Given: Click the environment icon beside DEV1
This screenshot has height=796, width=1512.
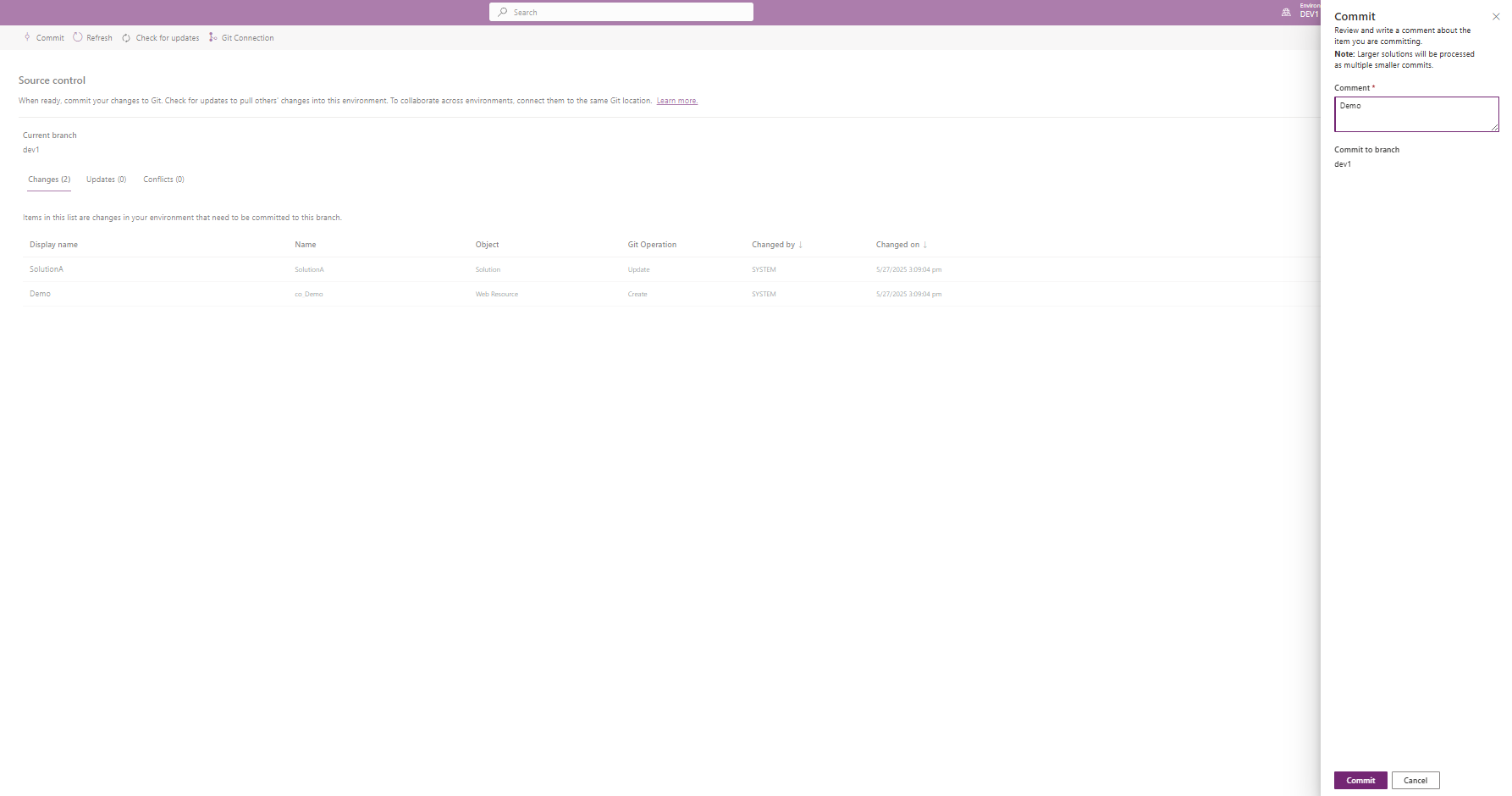Looking at the screenshot, I should (x=1286, y=12).
